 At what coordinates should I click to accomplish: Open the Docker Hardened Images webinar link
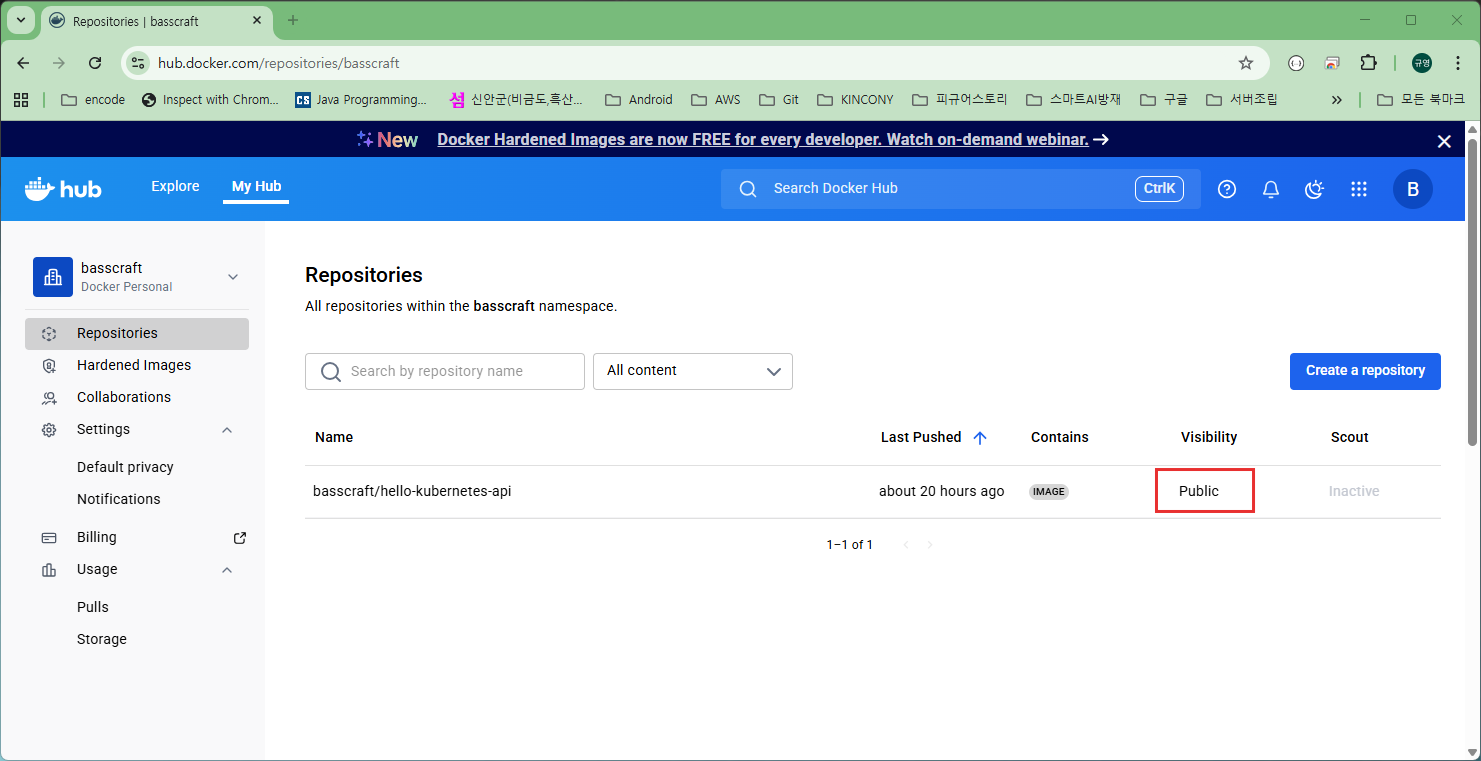point(763,140)
